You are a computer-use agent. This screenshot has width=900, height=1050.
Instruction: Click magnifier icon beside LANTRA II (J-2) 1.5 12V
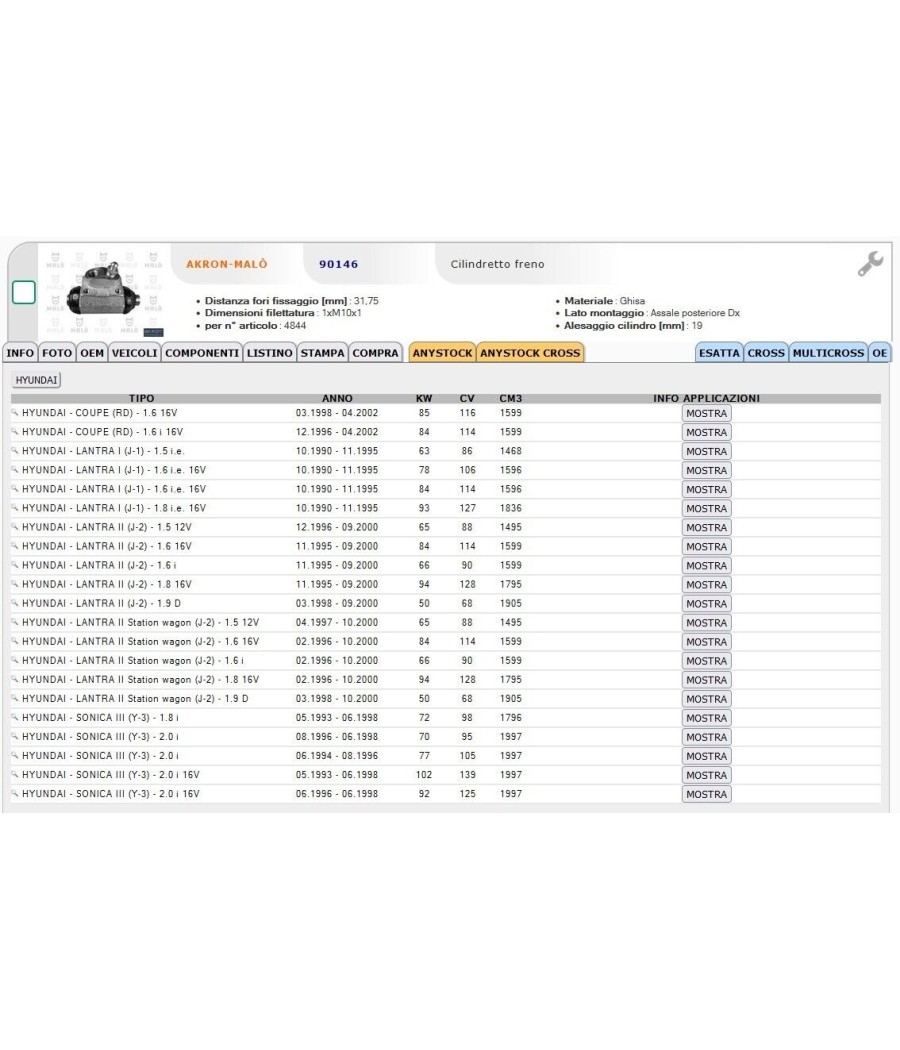click(15, 527)
